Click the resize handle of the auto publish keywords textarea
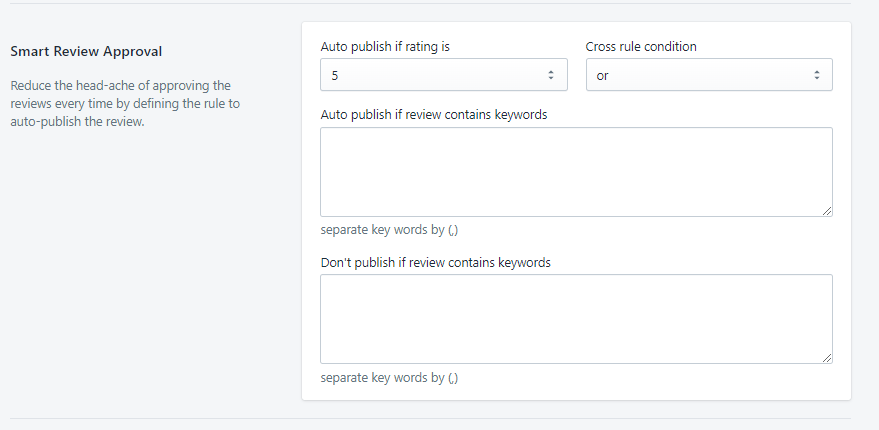 coord(827,211)
